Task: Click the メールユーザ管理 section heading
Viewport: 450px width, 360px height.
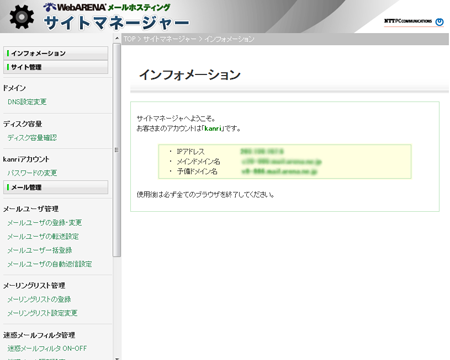Action: pos(31,209)
